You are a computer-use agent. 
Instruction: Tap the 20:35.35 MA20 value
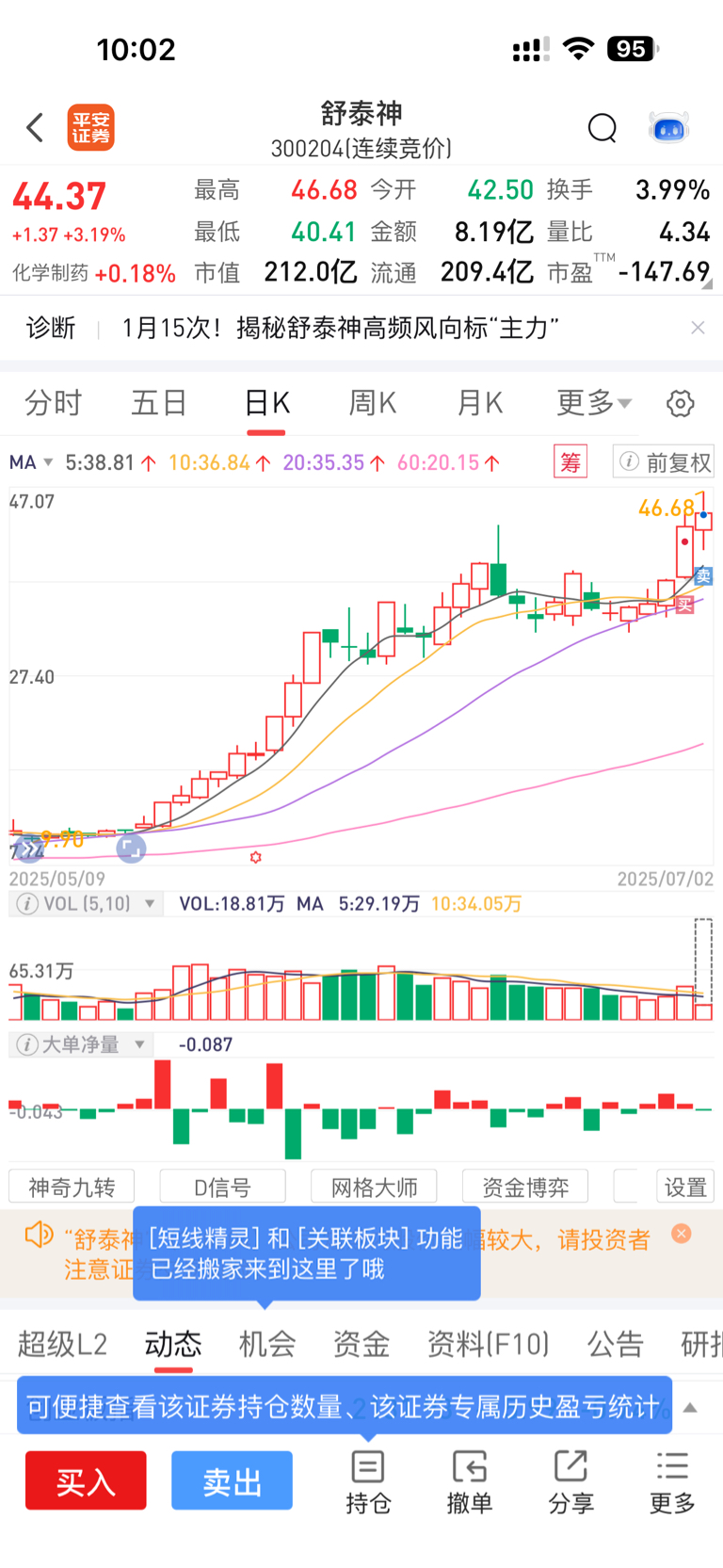point(333,462)
